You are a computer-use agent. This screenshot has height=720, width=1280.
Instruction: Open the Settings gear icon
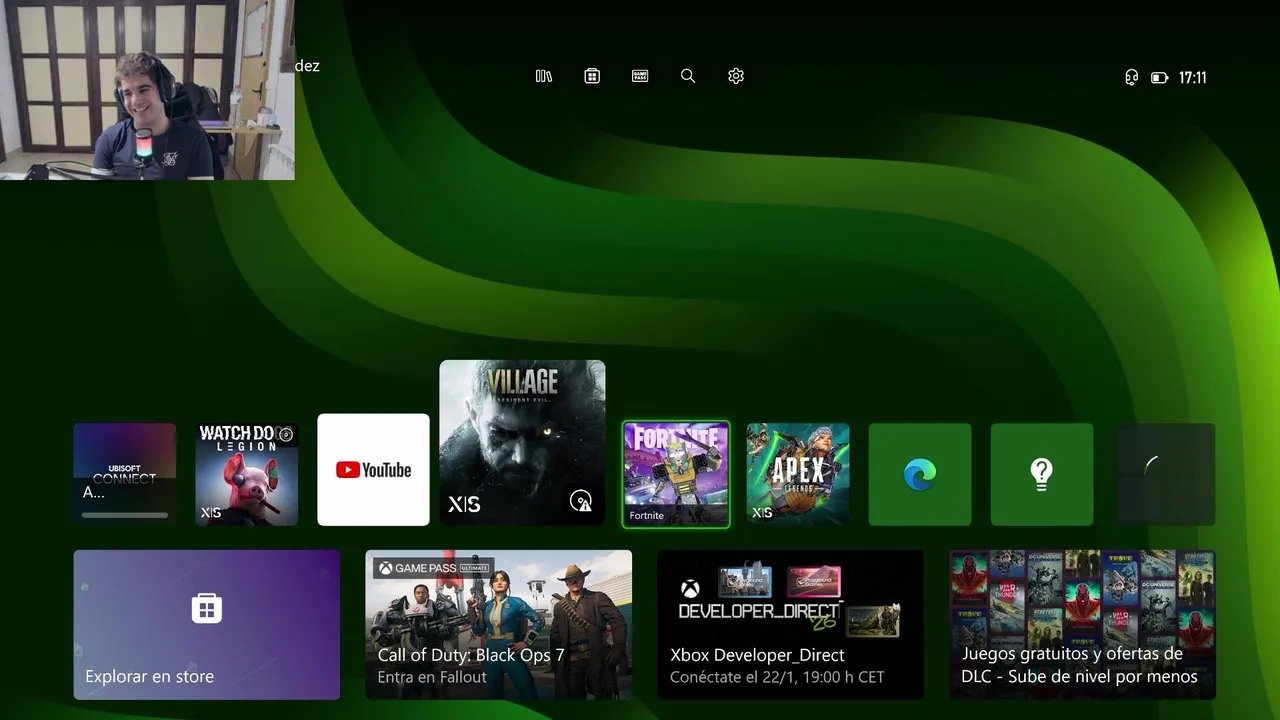pyautogui.click(x=736, y=76)
